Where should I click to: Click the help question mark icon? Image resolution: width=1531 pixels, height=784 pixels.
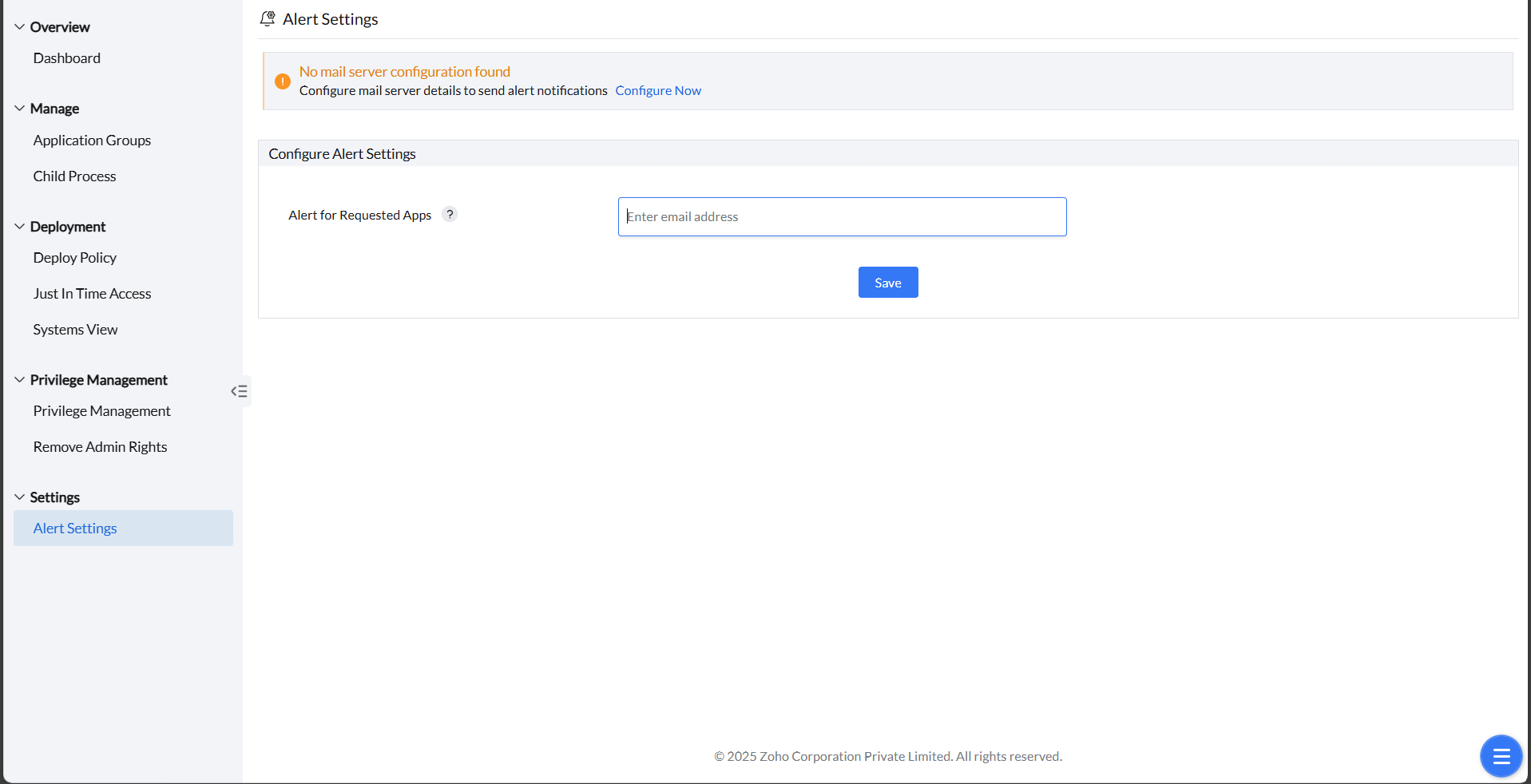click(x=450, y=214)
